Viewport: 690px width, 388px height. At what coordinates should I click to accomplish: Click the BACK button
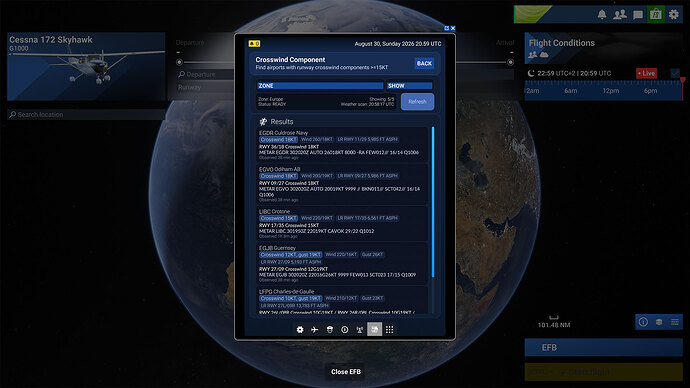[x=424, y=63]
